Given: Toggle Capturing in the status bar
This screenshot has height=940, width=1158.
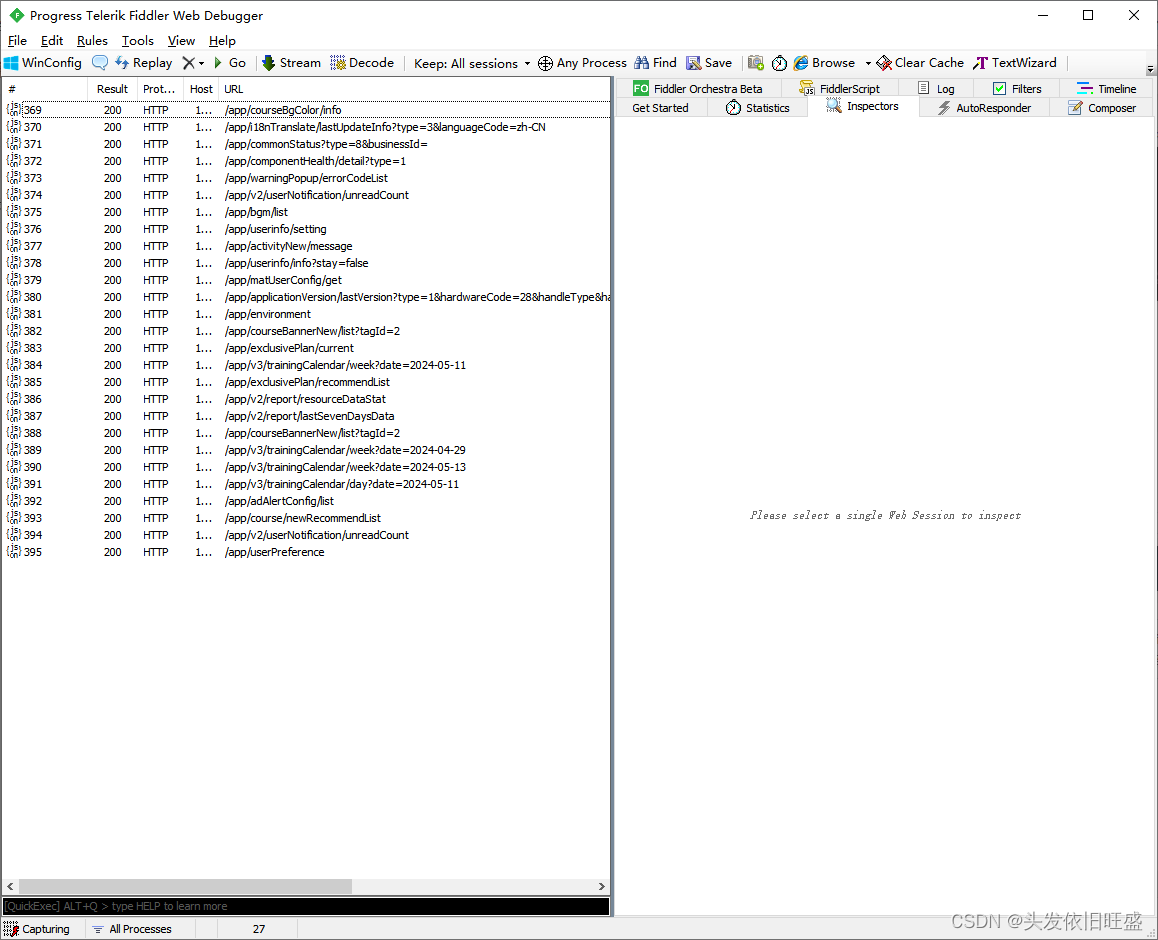Looking at the screenshot, I should point(37,929).
